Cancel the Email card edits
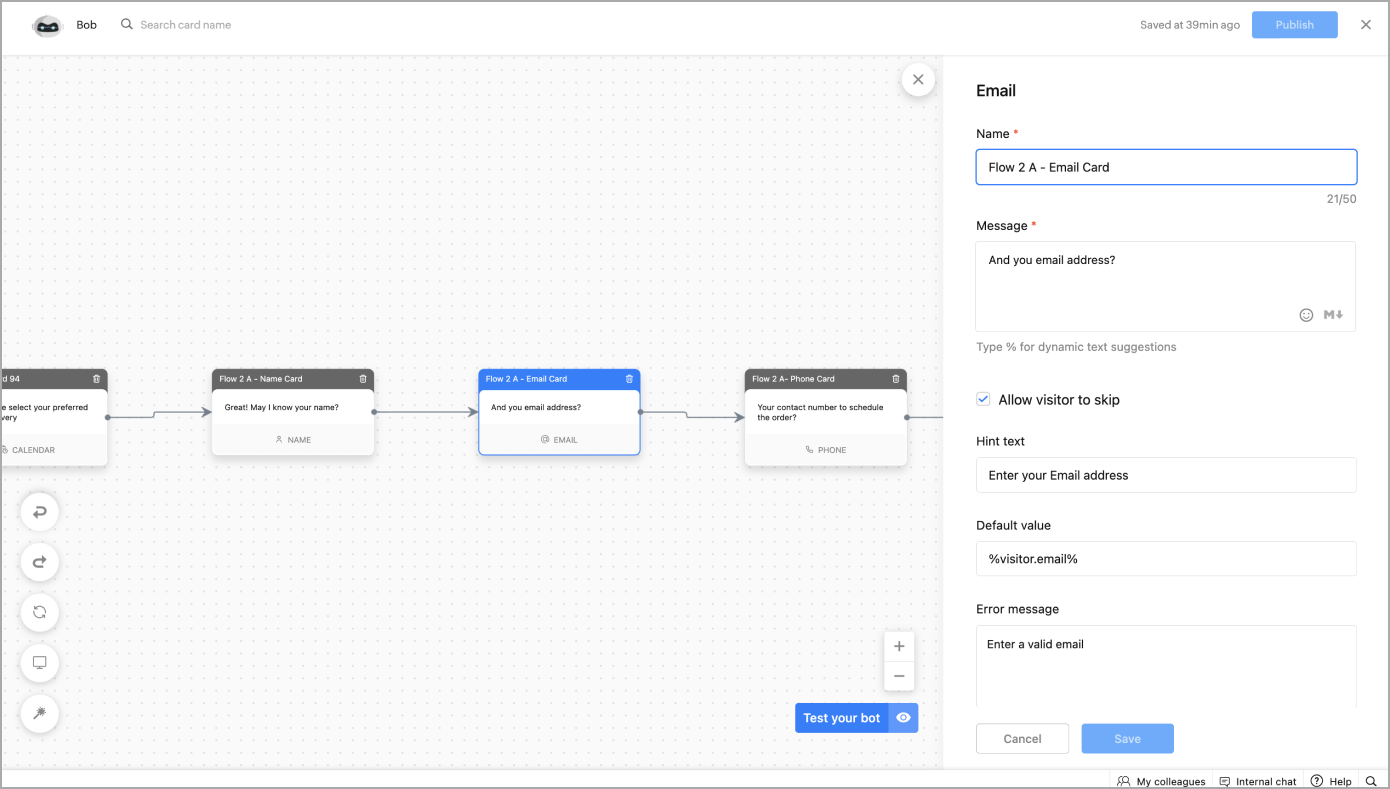 (1022, 739)
